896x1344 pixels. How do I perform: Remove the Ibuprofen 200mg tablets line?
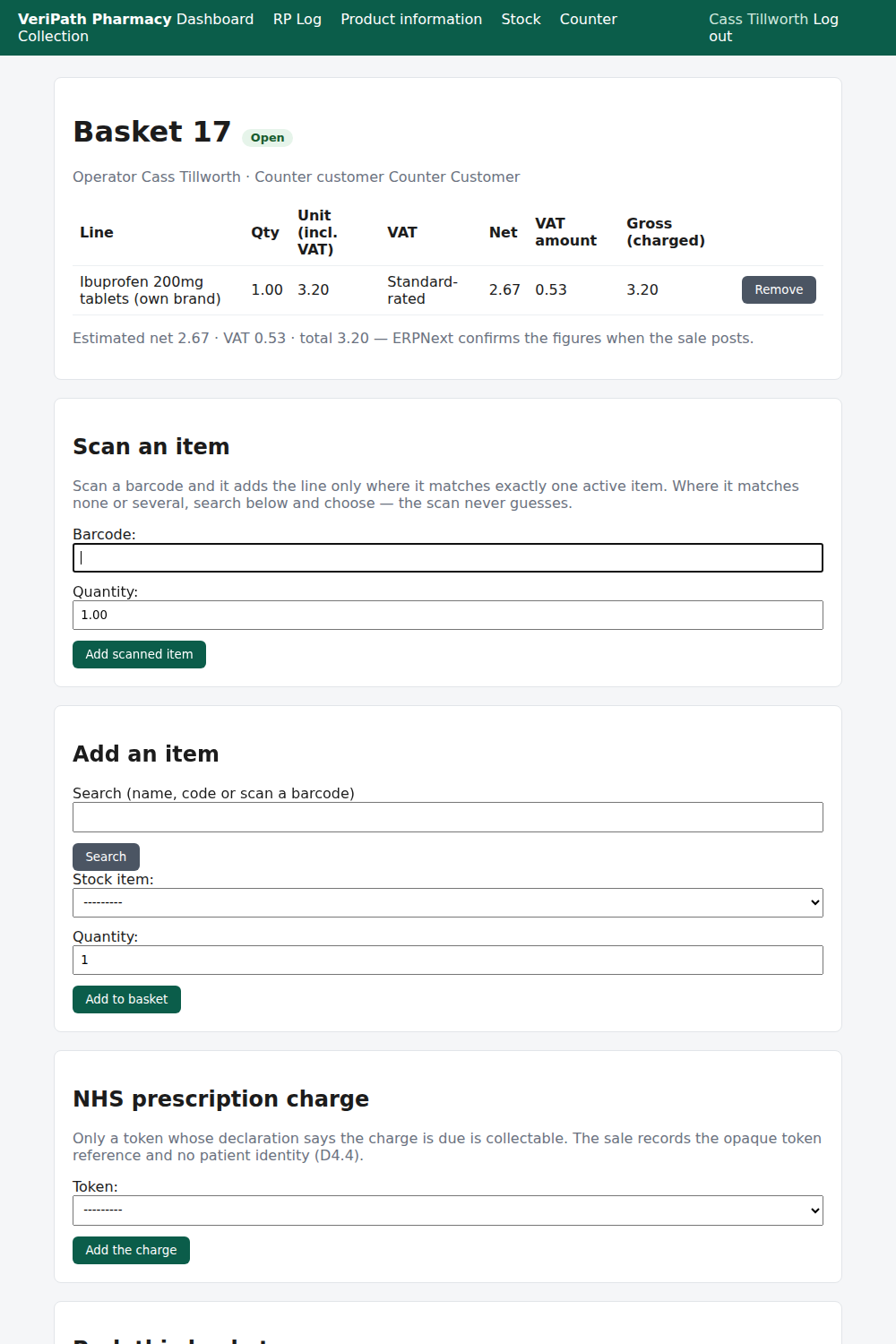coord(779,289)
